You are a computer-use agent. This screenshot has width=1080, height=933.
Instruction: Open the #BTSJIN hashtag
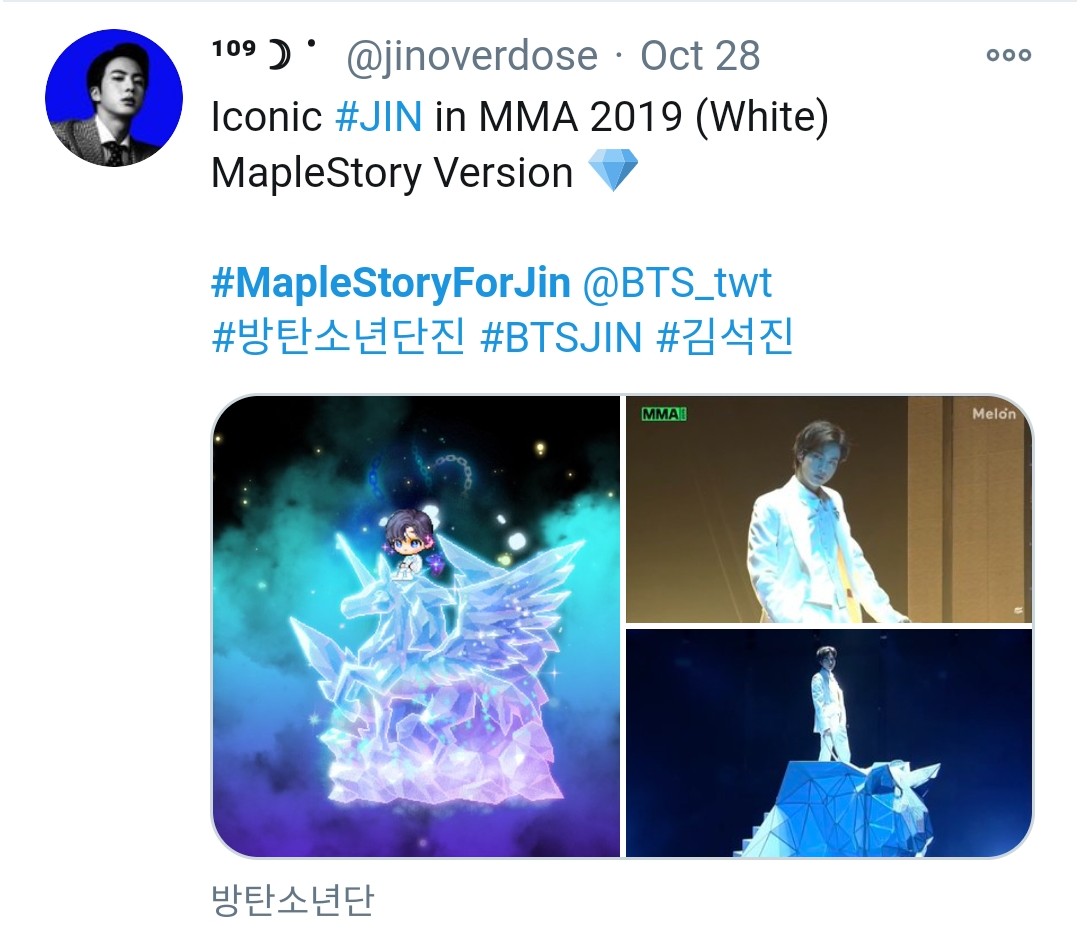[x=561, y=337]
